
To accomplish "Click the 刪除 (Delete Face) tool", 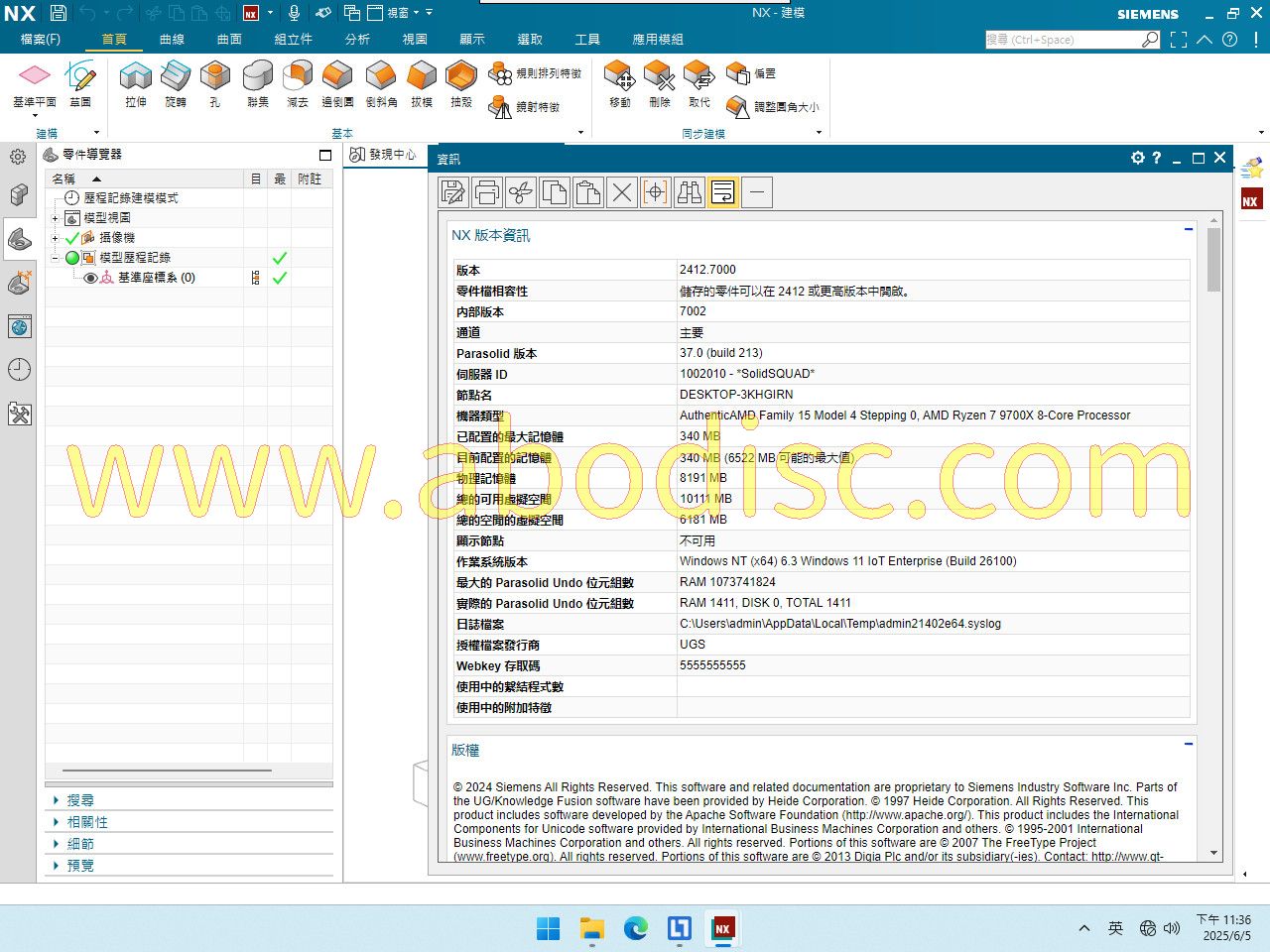I will [x=660, y=84].
